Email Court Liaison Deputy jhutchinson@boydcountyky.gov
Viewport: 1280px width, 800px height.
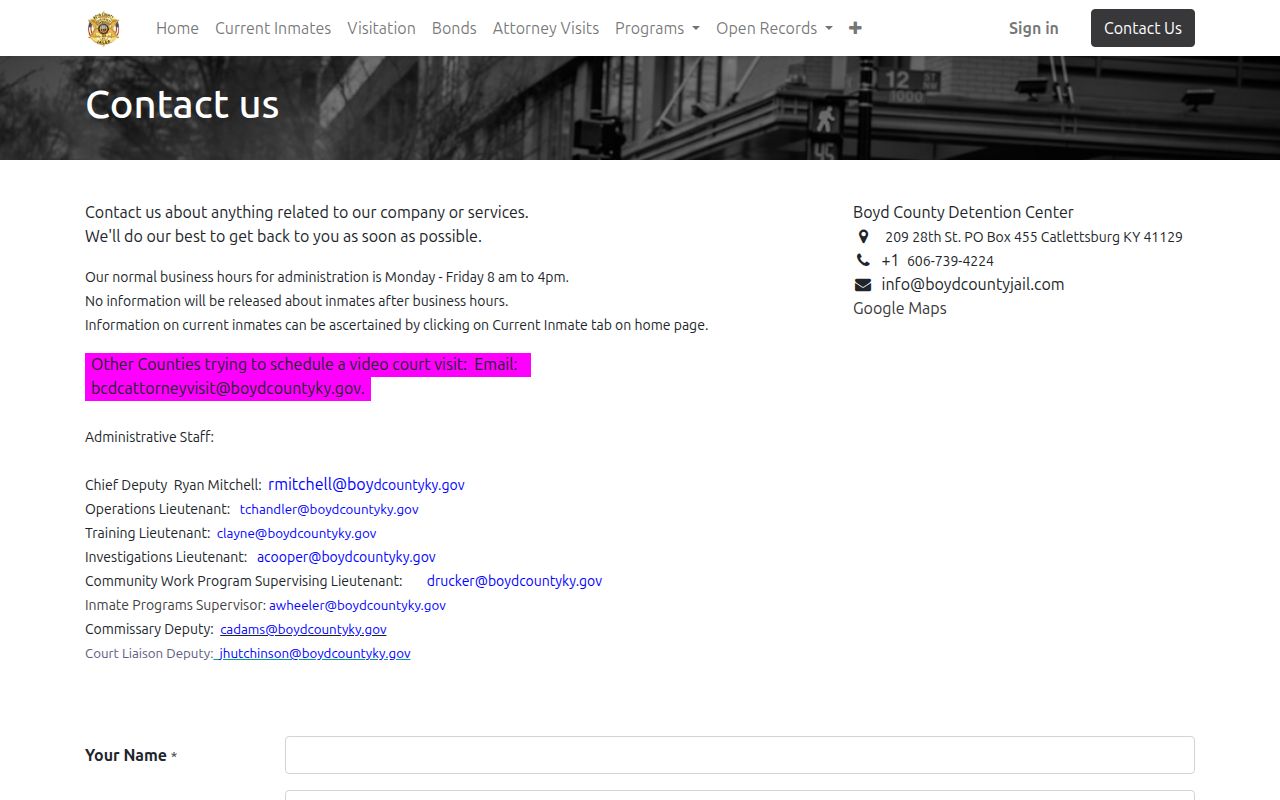click(x=314, y=653)
